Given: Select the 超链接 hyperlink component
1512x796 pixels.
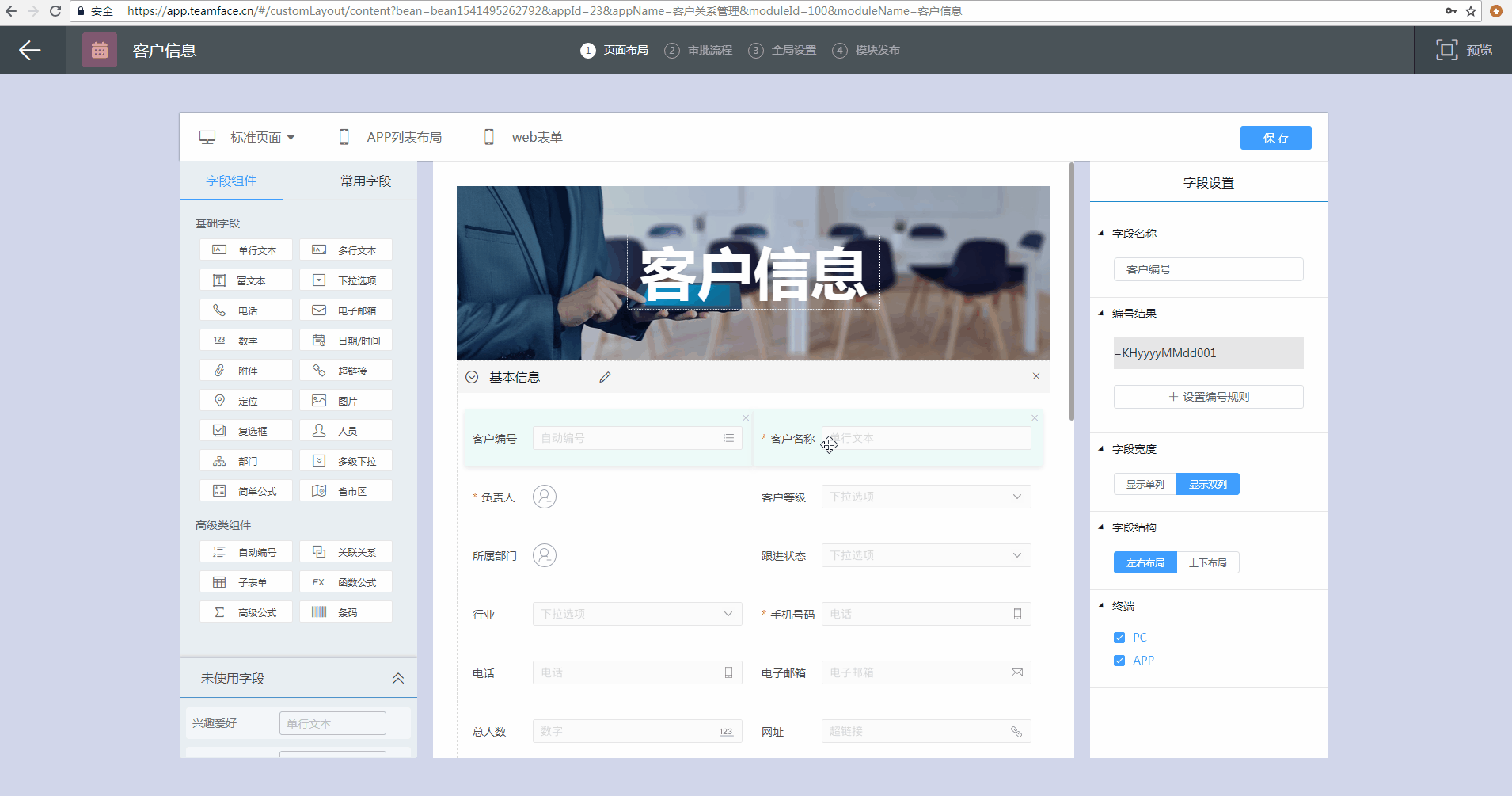Looking at the screenshot, I should (346, 371).
